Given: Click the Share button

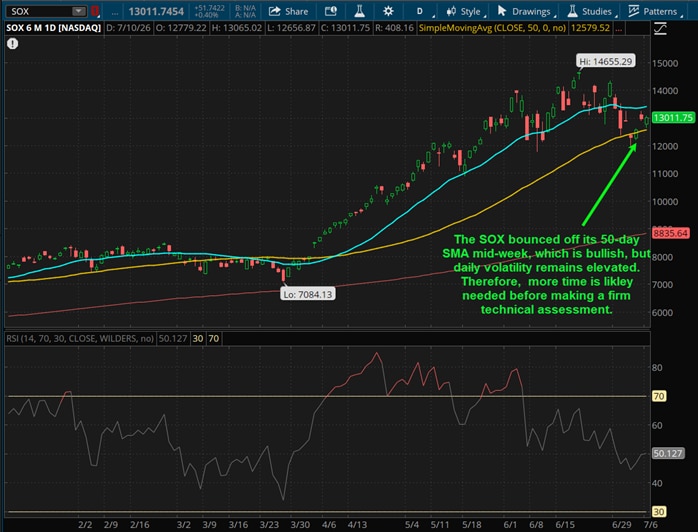Looking at the screenshot, I should point(288,12).
